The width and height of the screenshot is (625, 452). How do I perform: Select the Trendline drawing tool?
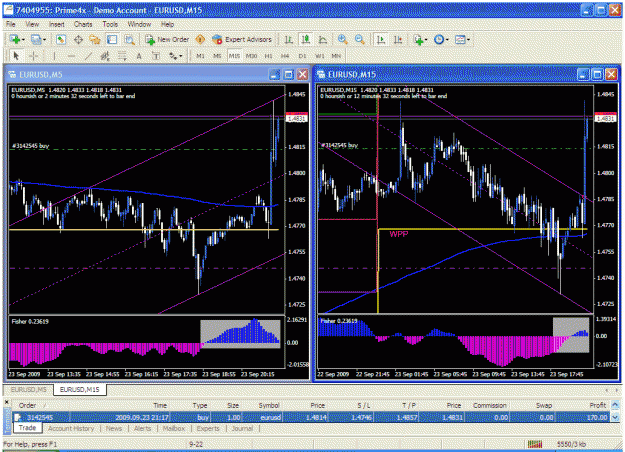click(x=88, y=56)
